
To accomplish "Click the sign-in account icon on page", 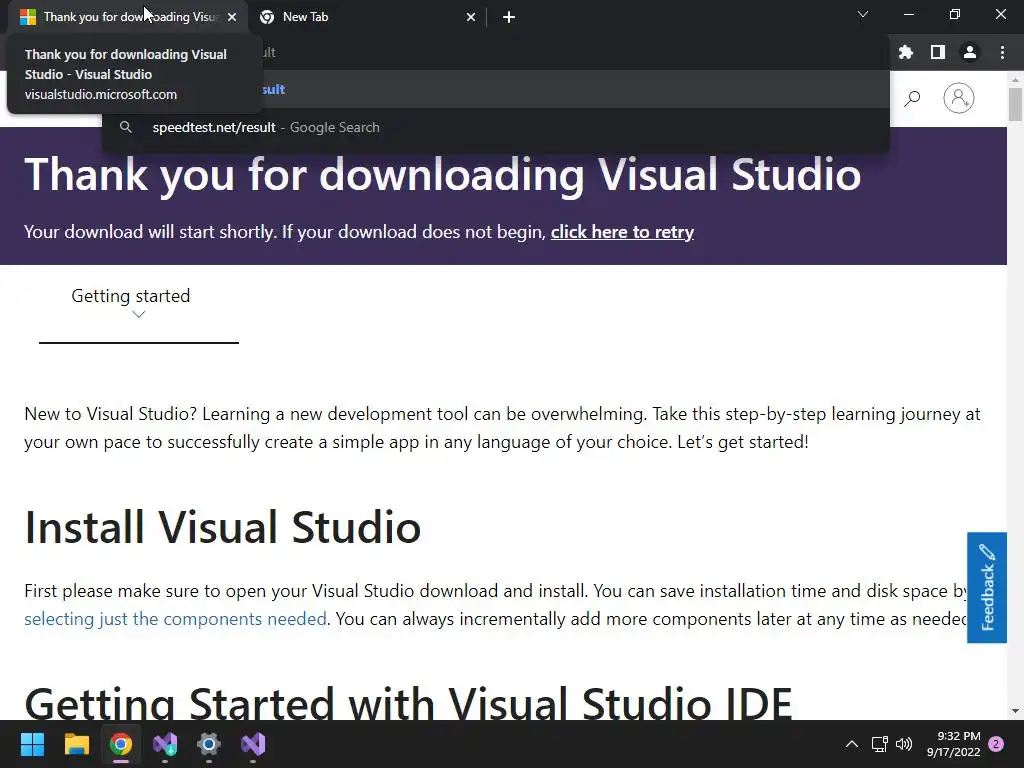I will coord(959,99).
